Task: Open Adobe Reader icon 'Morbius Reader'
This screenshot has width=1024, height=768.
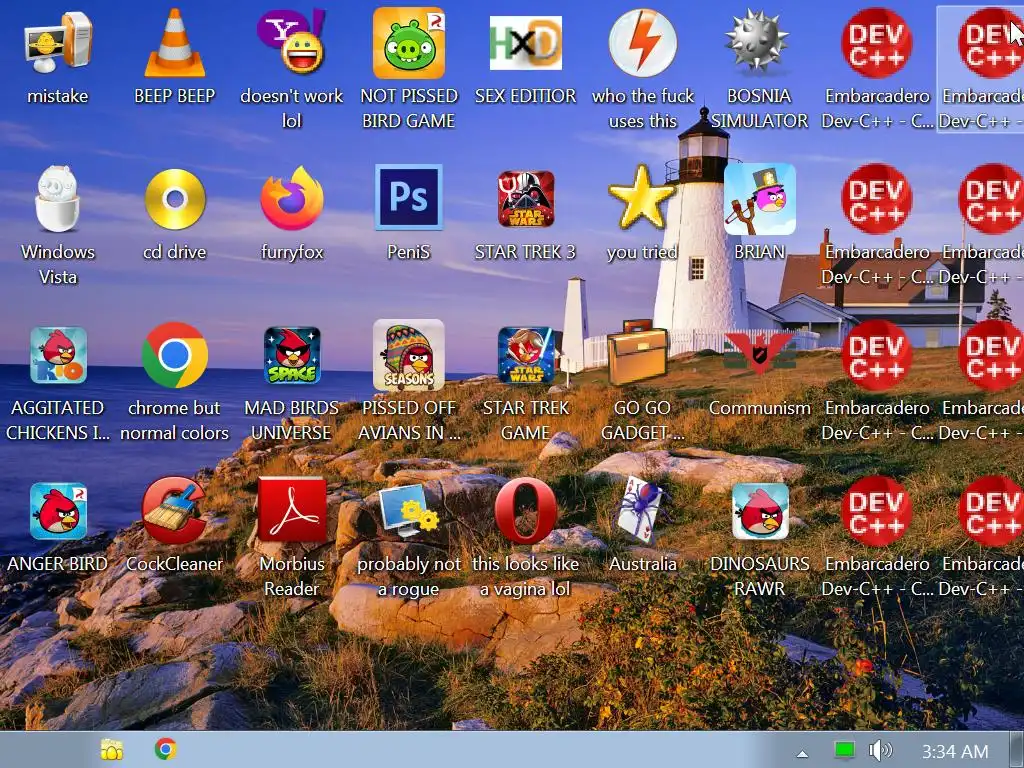Action: click(x=291, y=510)
